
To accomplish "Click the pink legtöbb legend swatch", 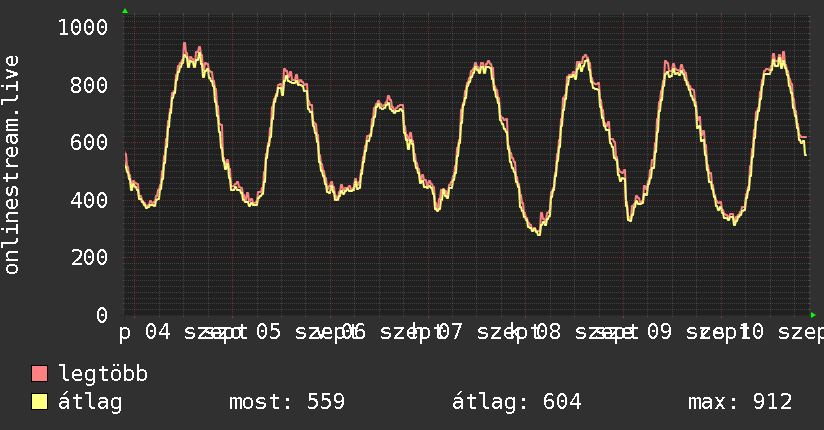I will (x=39, y=373).
